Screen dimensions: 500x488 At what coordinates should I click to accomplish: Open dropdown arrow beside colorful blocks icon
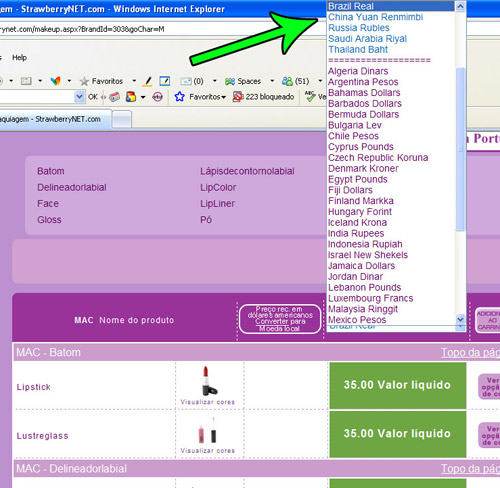point(143,97)
